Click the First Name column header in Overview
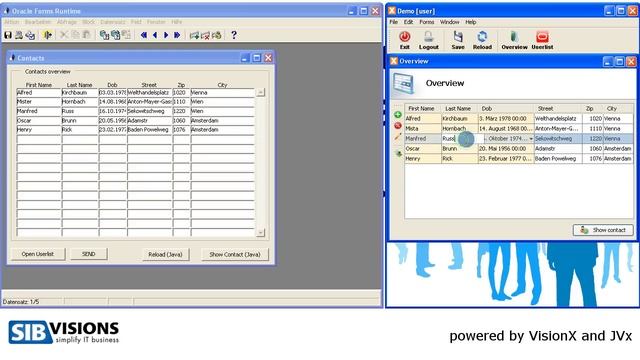Screen dimensions: 640x360 coord(423,109)
